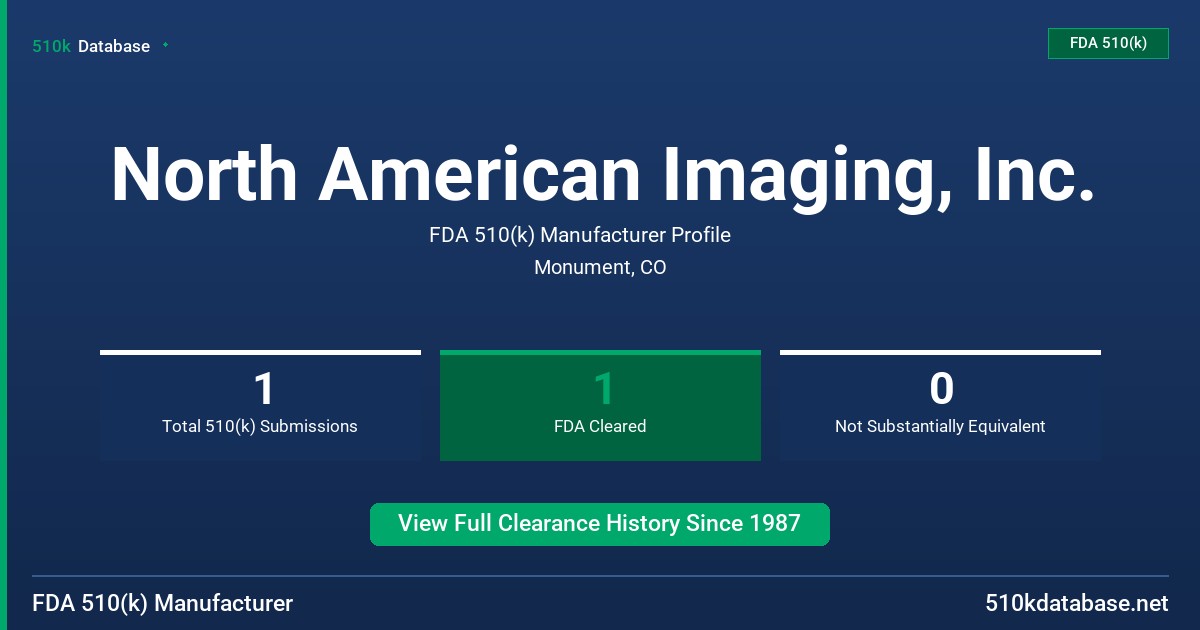Click the Monument, CO location text
1200x630 pixels.
[x=600, y=267]
